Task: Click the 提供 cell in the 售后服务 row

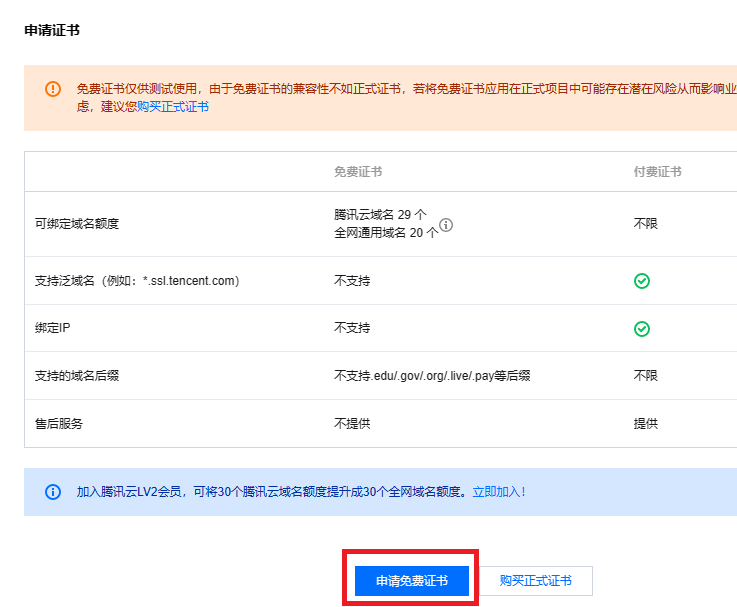Action: click(x=646, y=424)
